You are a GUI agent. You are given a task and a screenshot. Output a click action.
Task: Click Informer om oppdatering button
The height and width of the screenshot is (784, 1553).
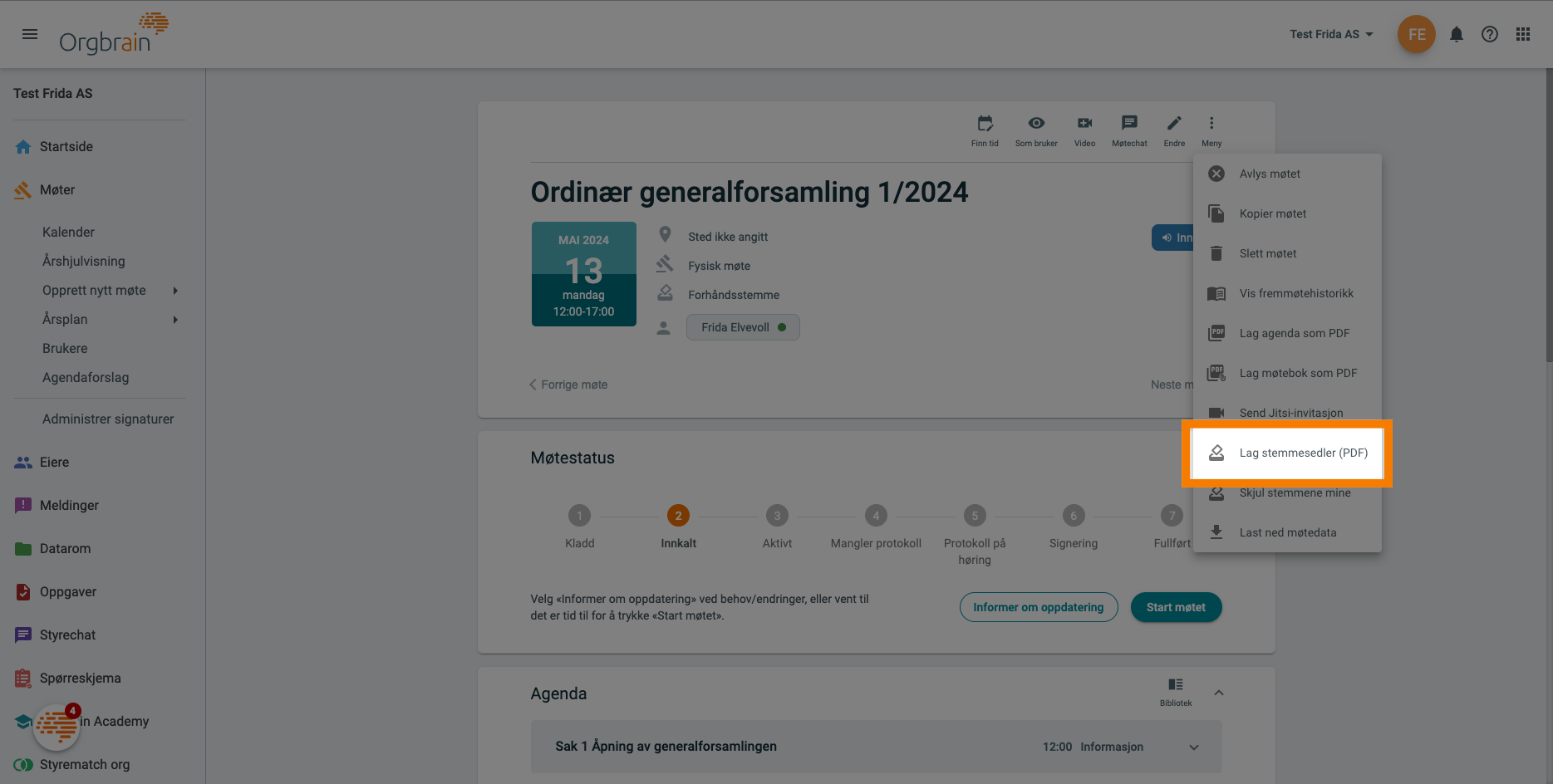[x=1039, y=607]
